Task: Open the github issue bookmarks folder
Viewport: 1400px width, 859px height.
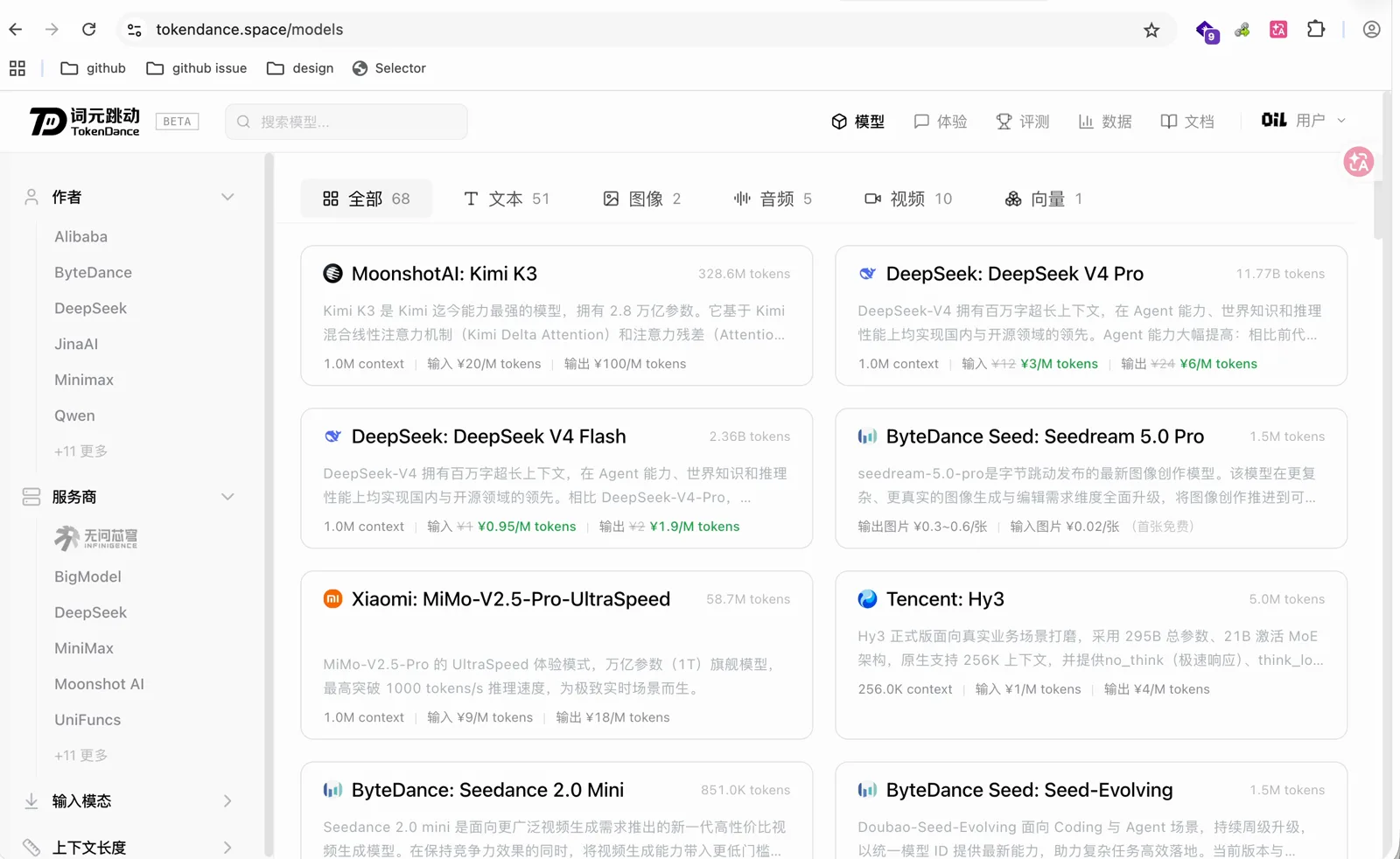Action: pyautogui.click(x=196, y=68)
